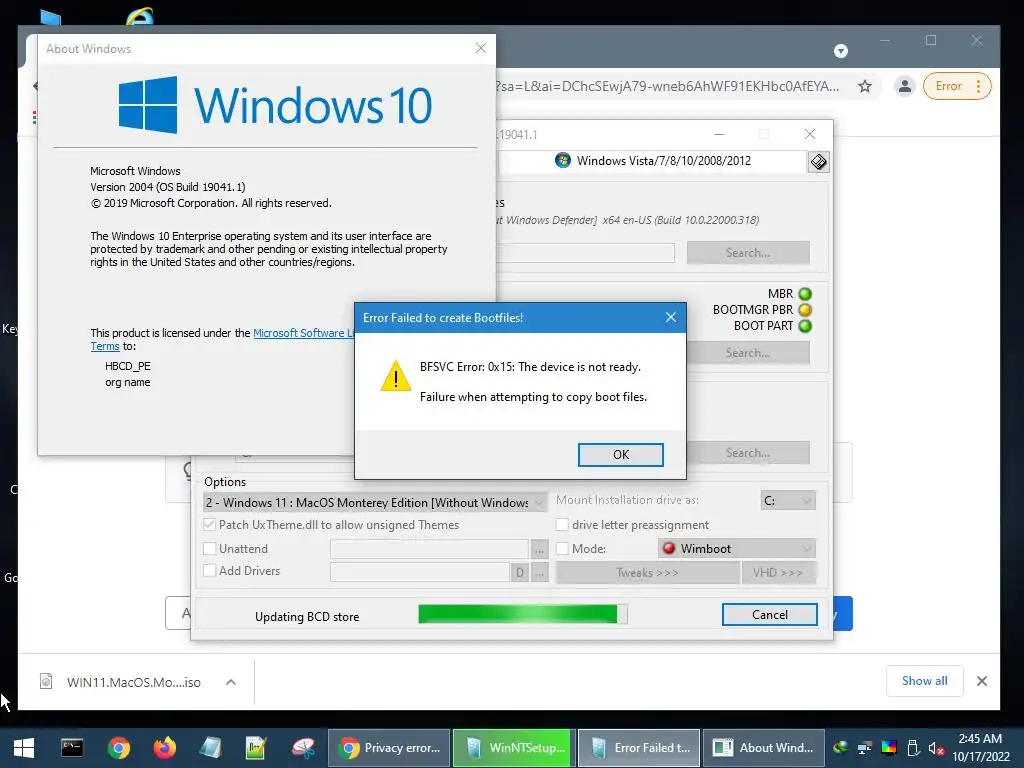Click the yellow warning icon in error dialog
Screen dimensions: 1024x768
tap(395, 376)
